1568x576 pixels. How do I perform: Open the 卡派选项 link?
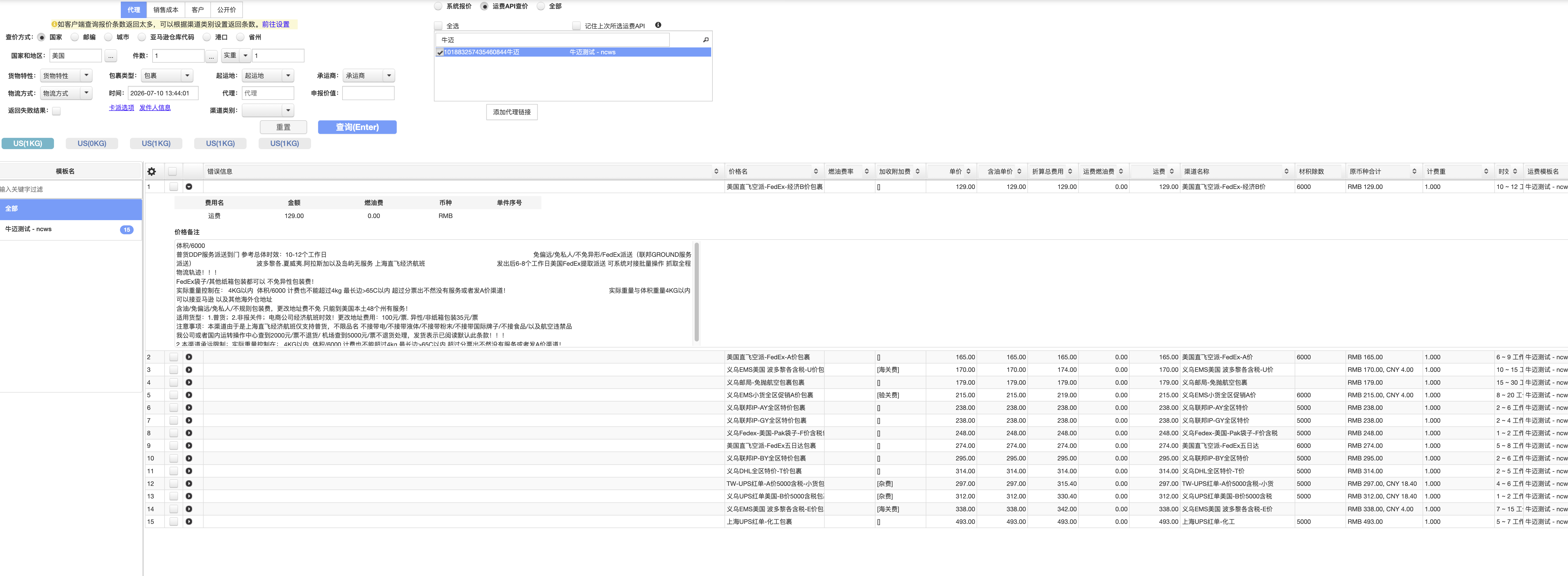[122, 108]
